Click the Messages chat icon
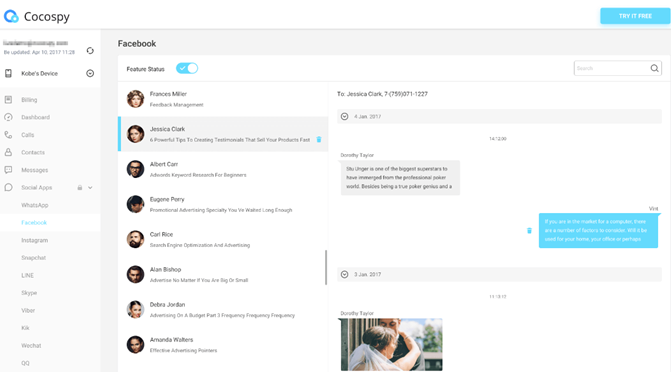The width and height of the screenshot is (671, 376). tap(8, 170)
